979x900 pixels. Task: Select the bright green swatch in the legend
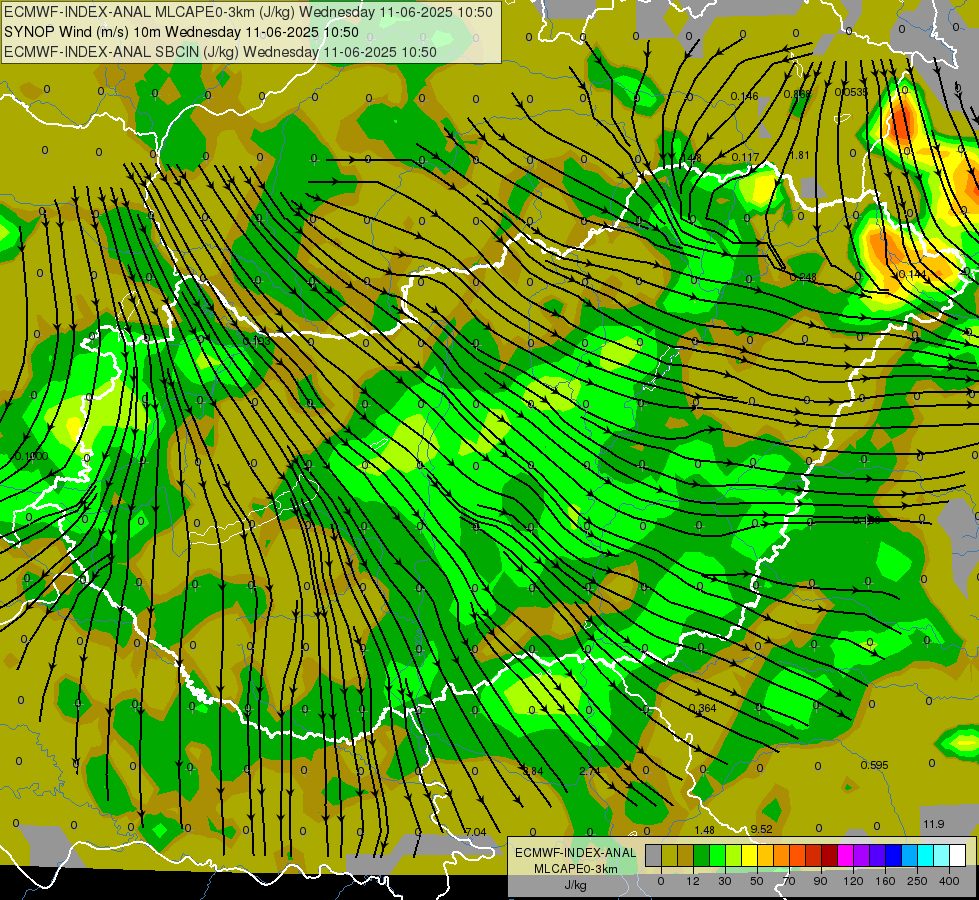pyautogui.click(x=718, y=855)
